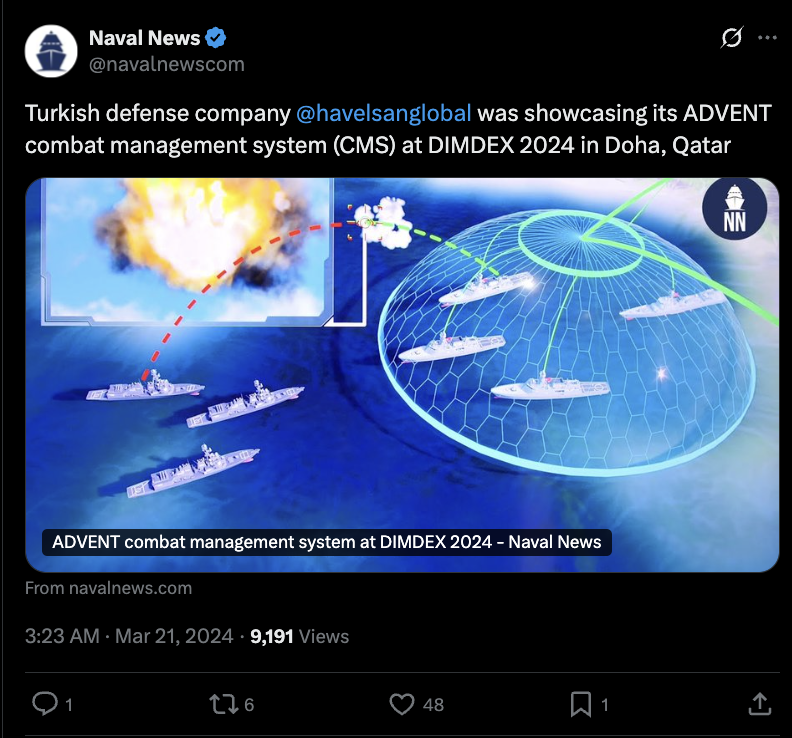Open Grok explain icon on the post

[732, 37]
